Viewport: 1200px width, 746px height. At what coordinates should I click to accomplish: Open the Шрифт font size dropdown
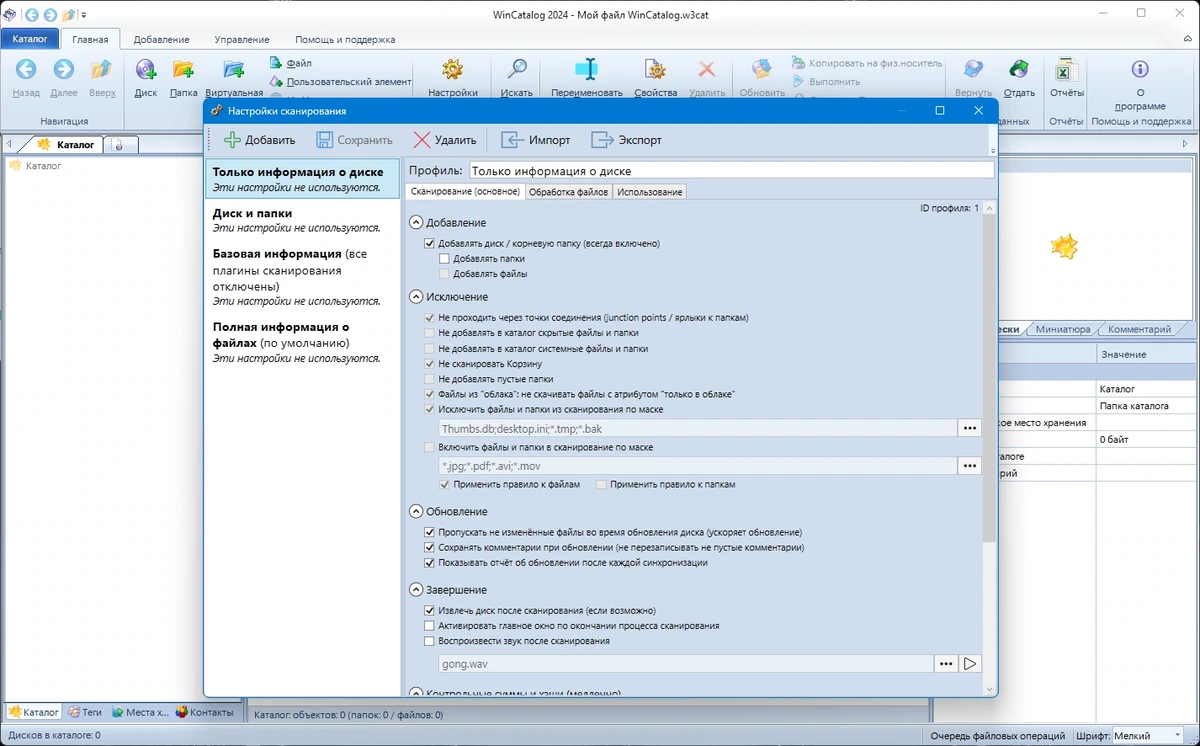pos(1150,736)
